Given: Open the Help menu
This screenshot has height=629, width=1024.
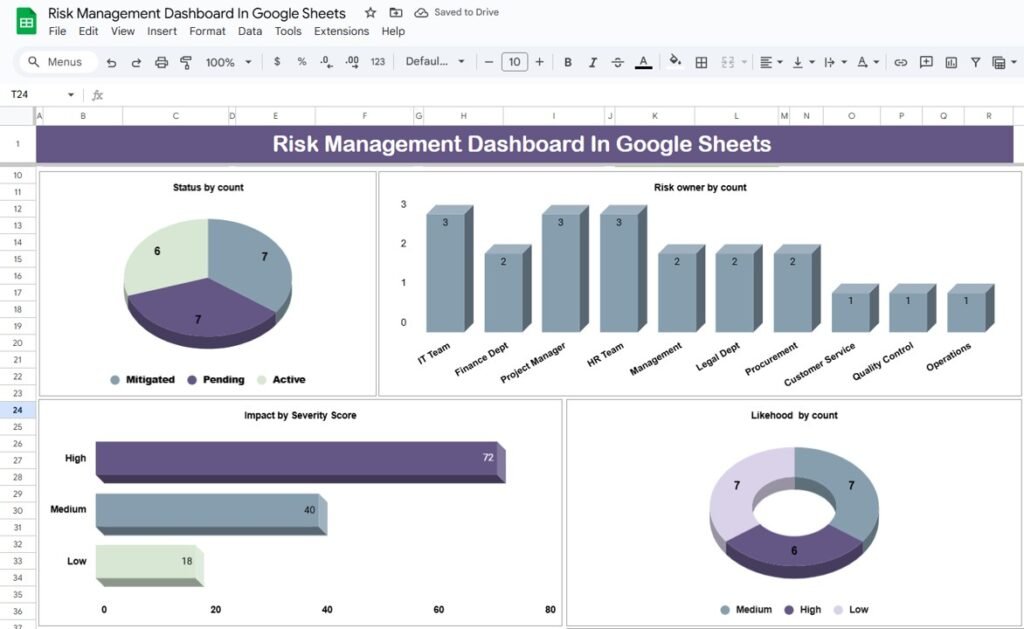Looking at the screenshot, I should tap(393, 31).
